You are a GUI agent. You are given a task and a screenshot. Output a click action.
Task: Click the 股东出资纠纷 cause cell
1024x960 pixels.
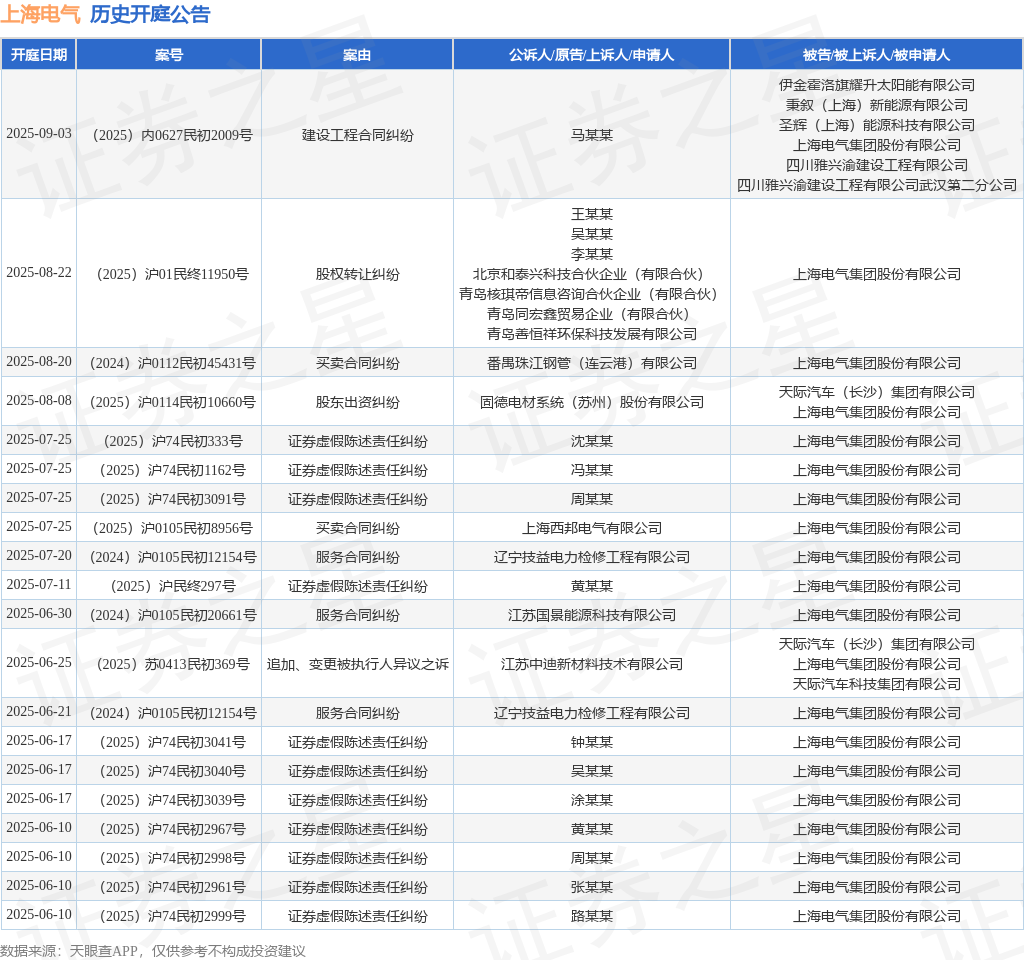[x=357, y=402]
